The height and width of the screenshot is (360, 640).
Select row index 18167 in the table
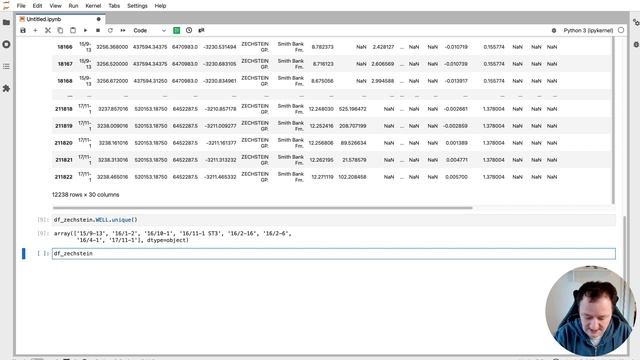click(64, 64)
